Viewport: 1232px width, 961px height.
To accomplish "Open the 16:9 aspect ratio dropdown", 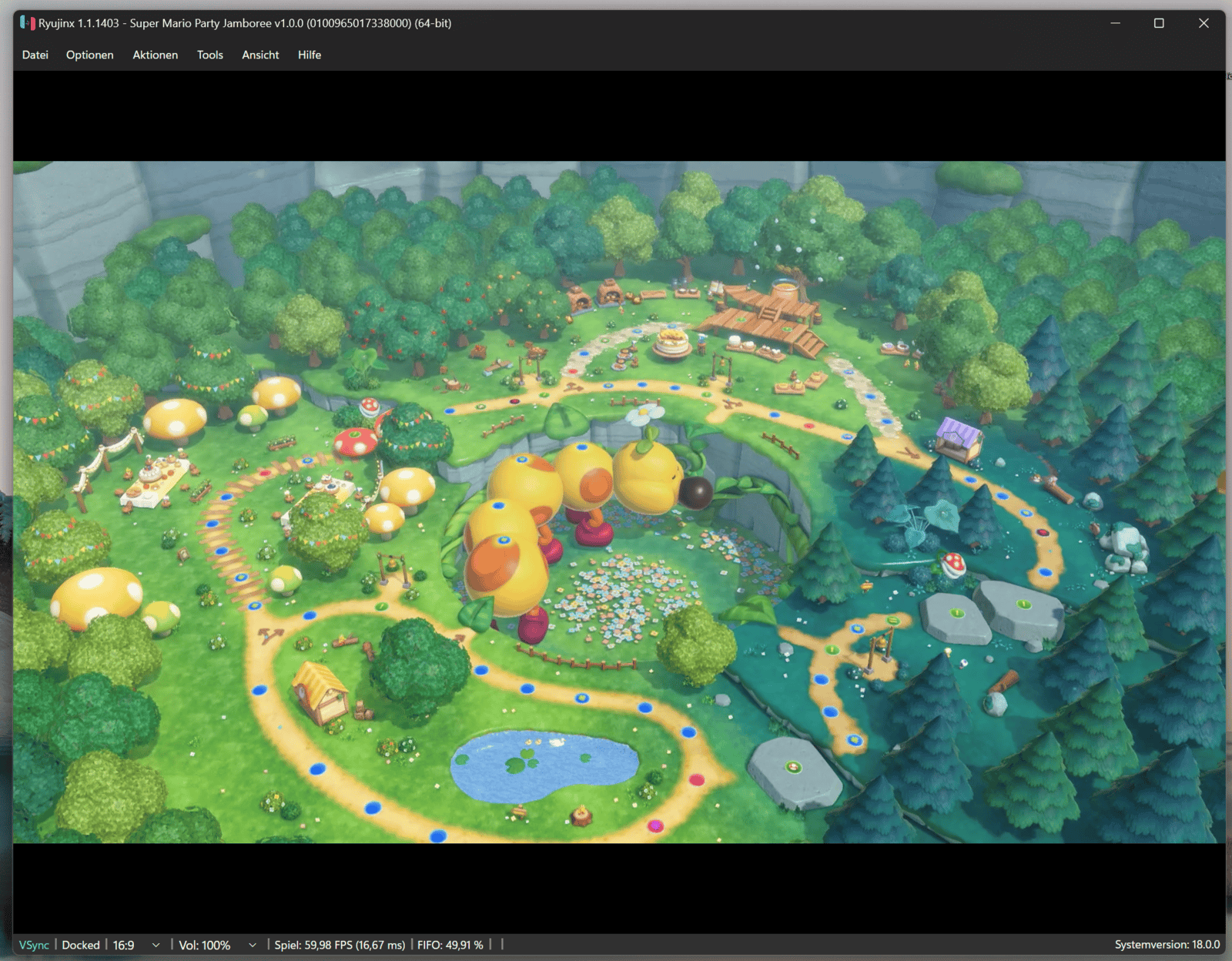I will (x=136, y=945).
